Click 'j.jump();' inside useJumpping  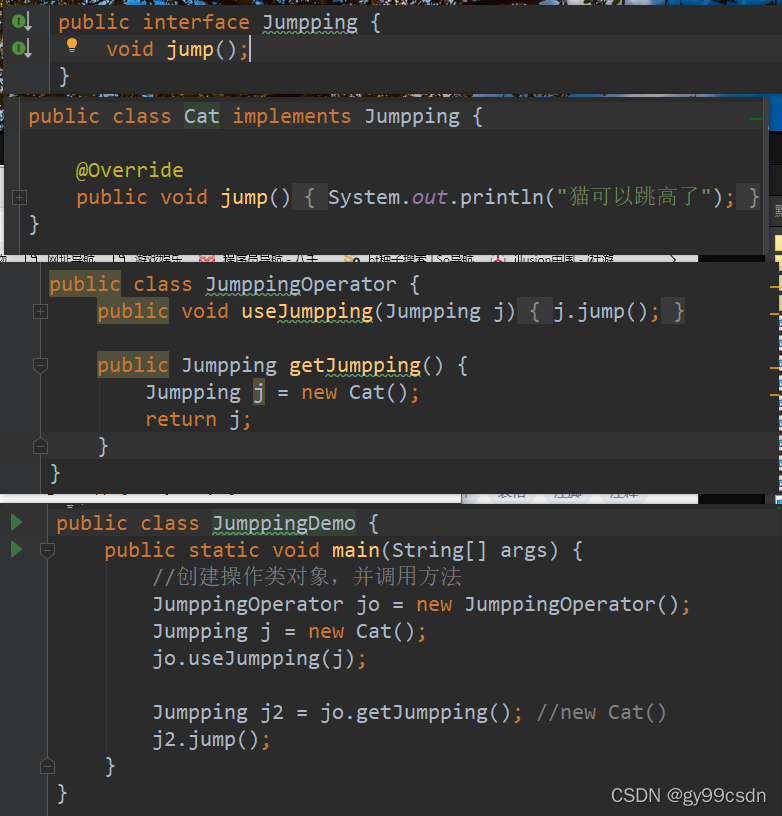pyautogui.click(x=606, y=312)
